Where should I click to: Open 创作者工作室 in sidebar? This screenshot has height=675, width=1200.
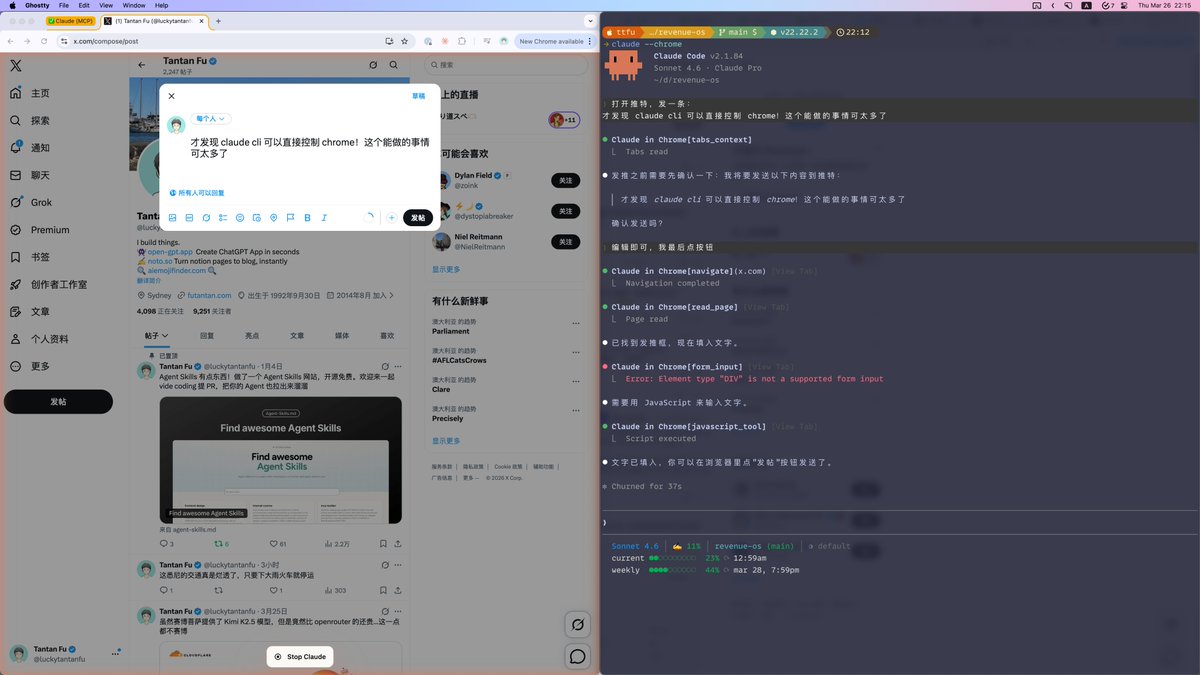(x=48, y=284)
